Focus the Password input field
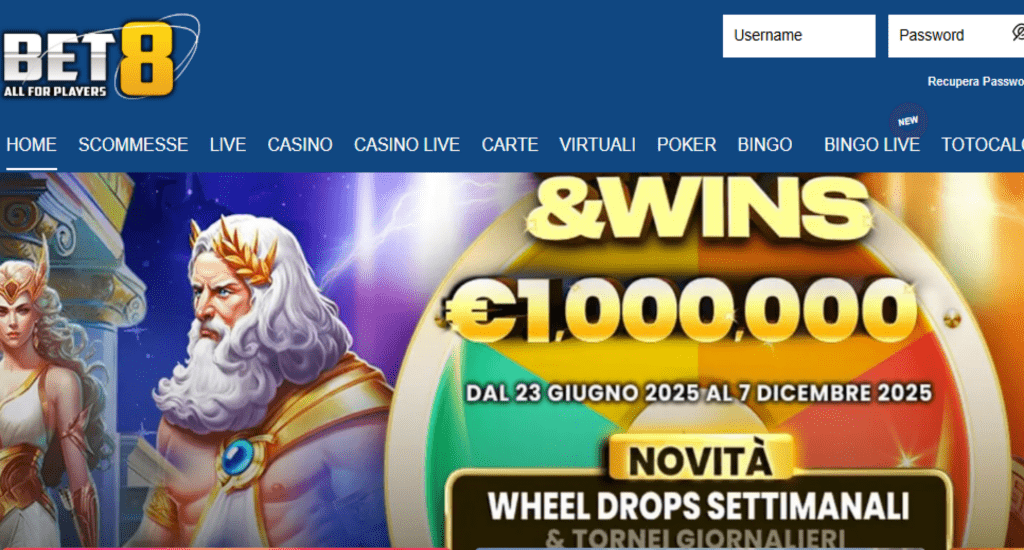Image resolution: width=1024 pixels, height=550 pixels. 956,36
